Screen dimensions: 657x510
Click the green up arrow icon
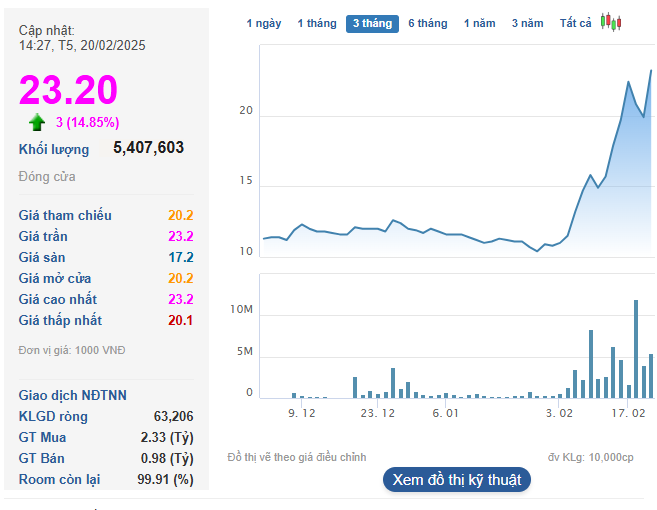37,122
